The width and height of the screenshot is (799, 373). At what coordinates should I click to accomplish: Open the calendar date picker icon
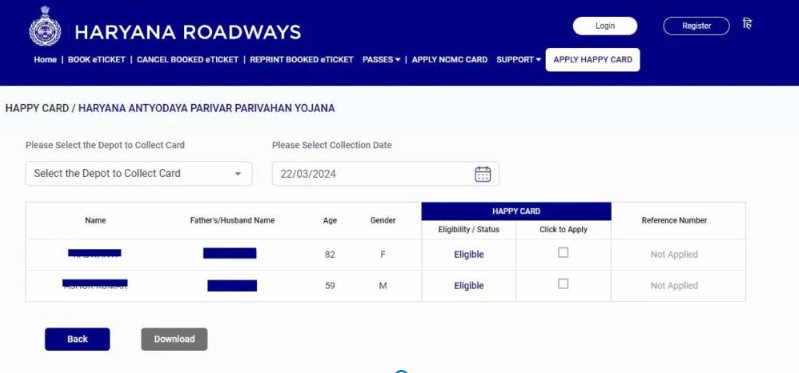(483, 174)
